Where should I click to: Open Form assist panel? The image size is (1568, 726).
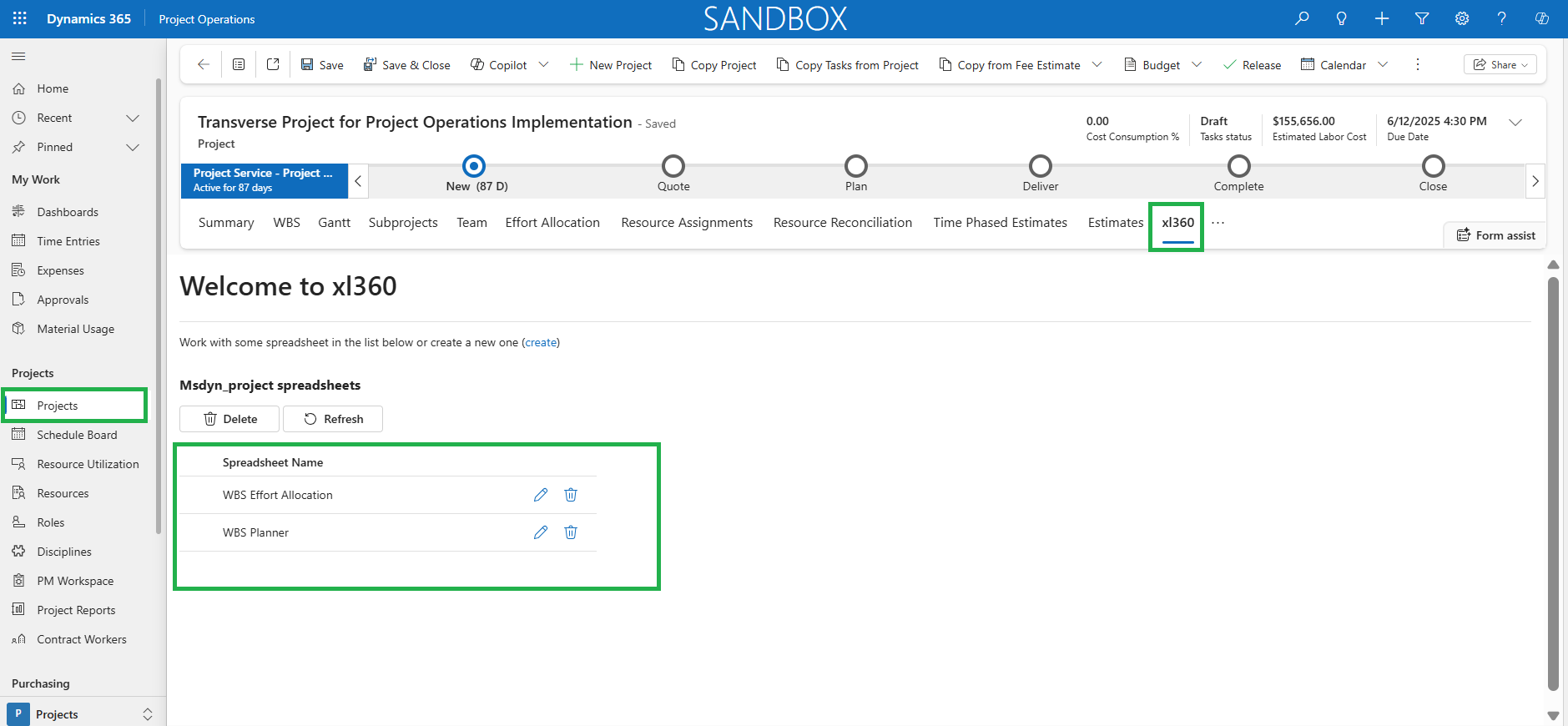[x=1495, y=235]
